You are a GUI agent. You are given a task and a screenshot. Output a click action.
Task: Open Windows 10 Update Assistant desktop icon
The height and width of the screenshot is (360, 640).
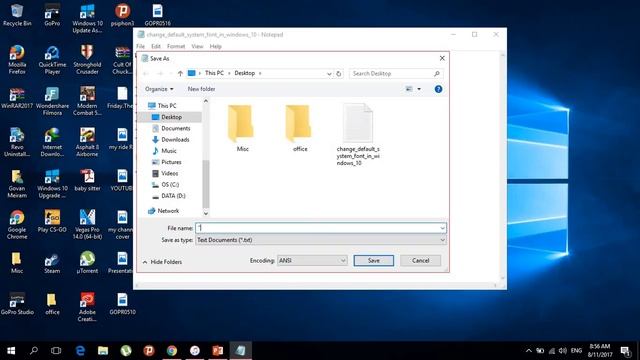(x=87, y=19)
